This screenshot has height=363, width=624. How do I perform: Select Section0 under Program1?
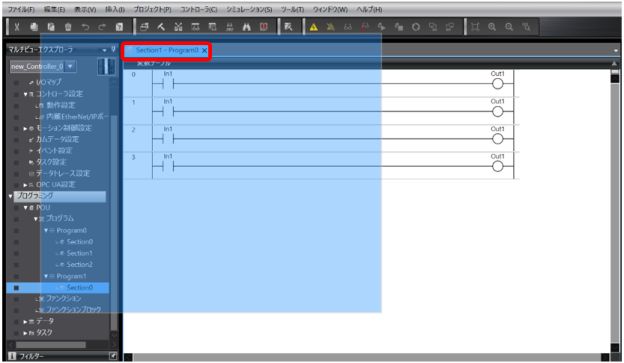coord(80,287)
